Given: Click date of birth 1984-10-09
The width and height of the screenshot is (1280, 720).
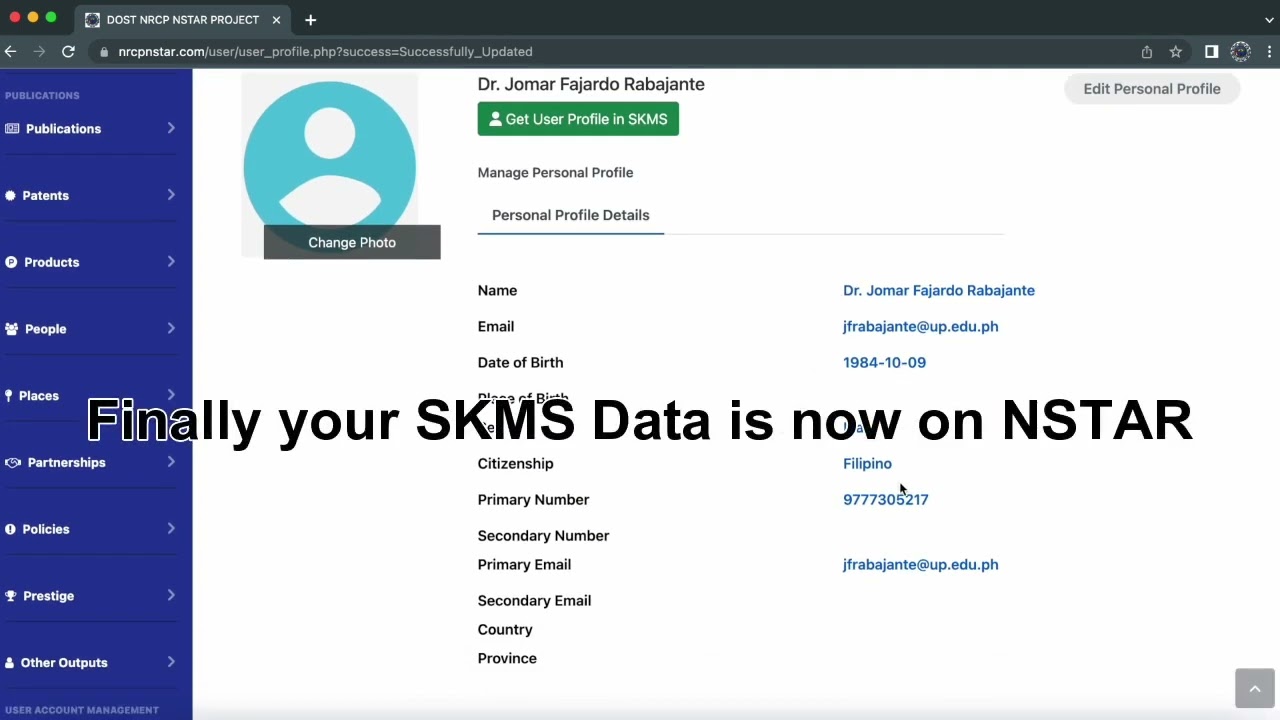Looking at the screenshot, I should click(x=884, y=363).
